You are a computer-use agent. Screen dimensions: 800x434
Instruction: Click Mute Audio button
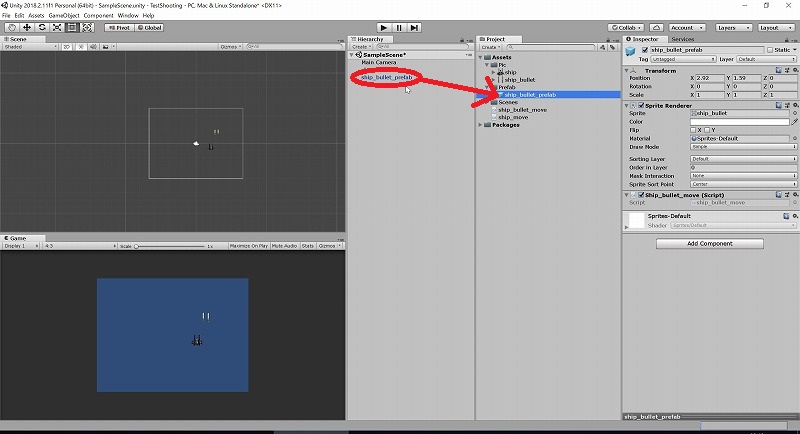coord(284,246)
